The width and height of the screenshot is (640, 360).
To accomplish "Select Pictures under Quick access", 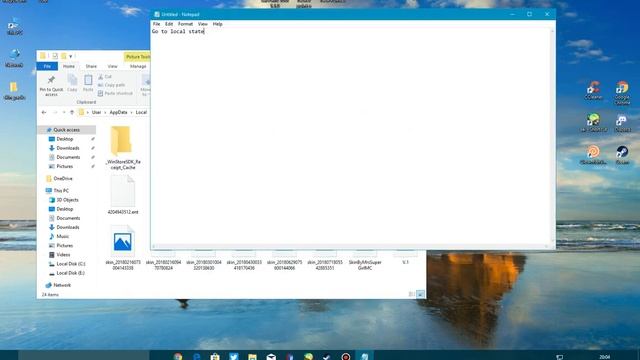I will coord(64,167).
